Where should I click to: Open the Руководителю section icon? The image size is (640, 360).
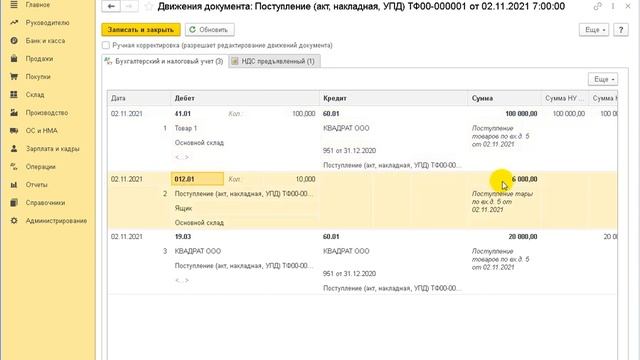point(14,23)
